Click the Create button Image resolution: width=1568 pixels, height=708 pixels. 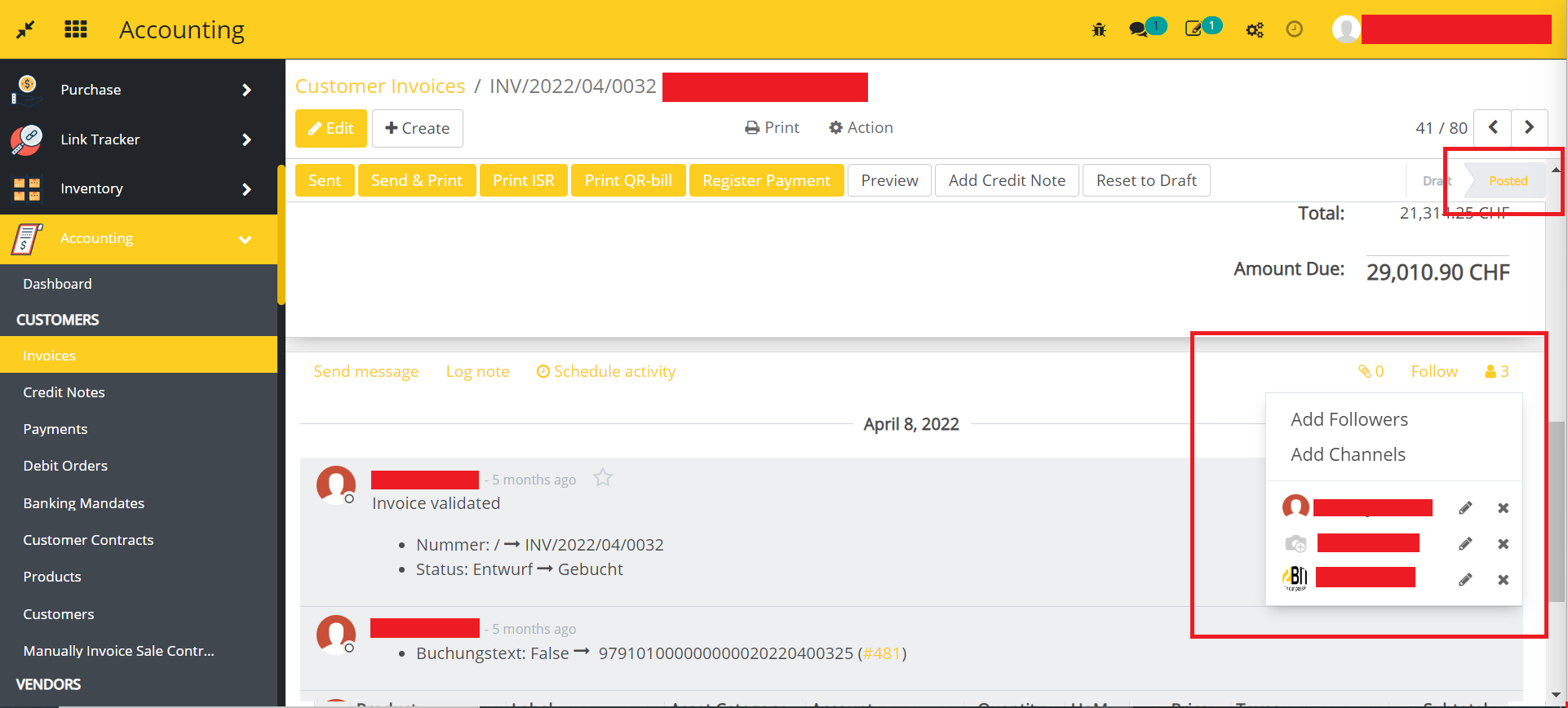tap(418, 128)
